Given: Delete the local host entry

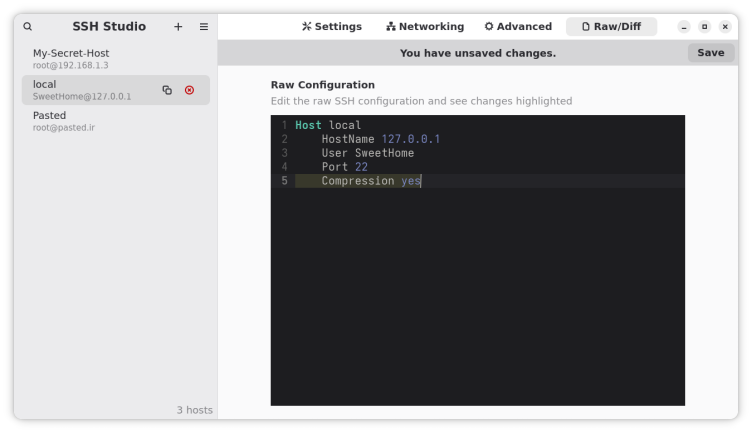Looking at the screenshot, I should (x=189, y=90).
